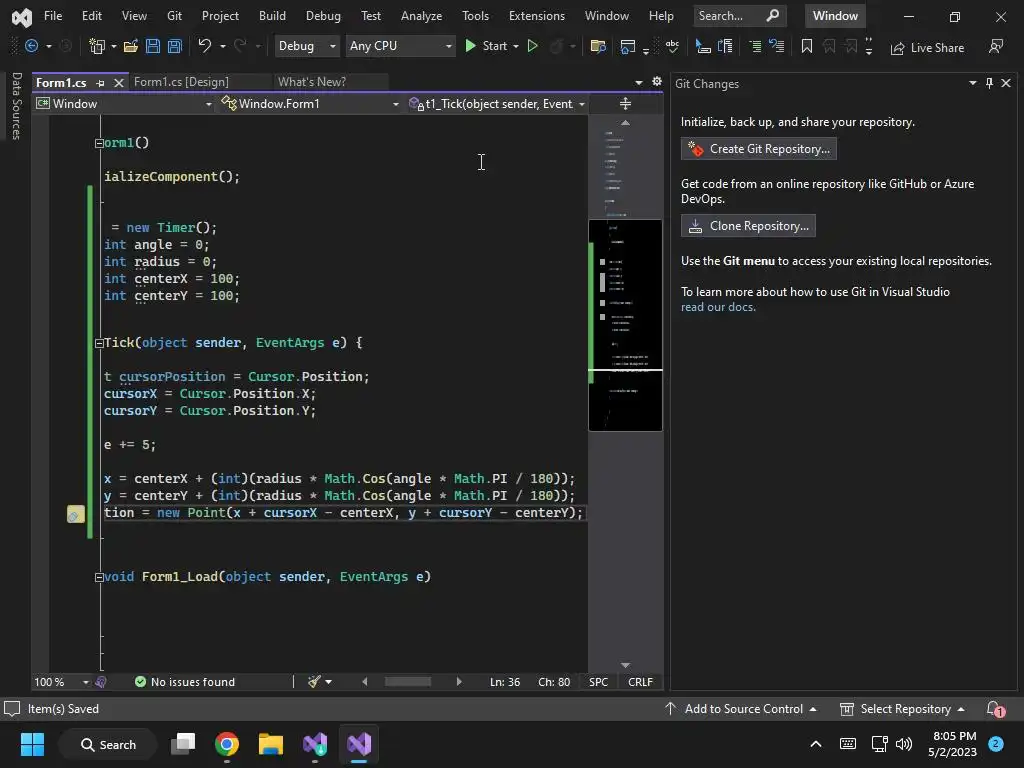Click the Search box in title bar

tap(738, 16)
